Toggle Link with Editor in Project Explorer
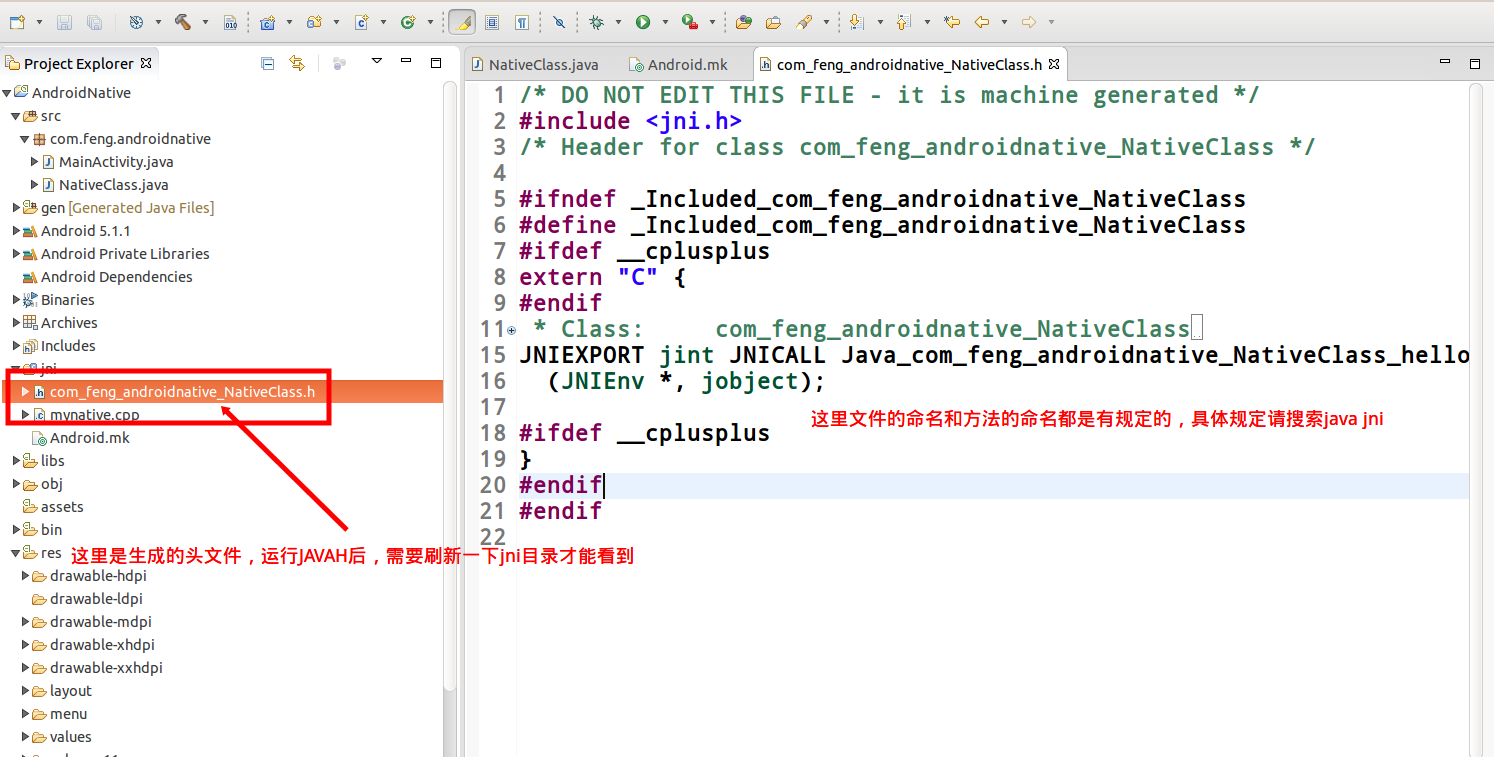 (x=296, y=63)
